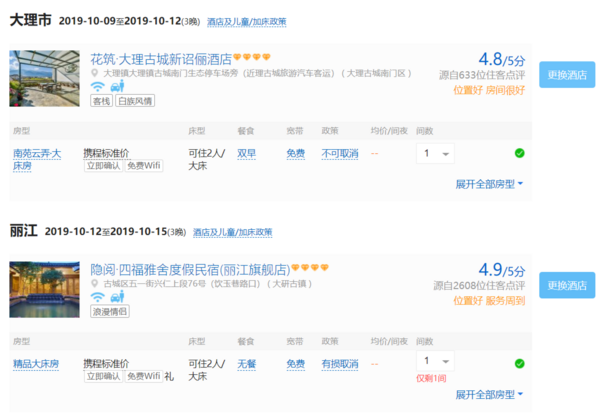Click 更换酒店 button for the Dali hotel
The width and height of the screenshot is (600, 419).
[x=567, y=75]
